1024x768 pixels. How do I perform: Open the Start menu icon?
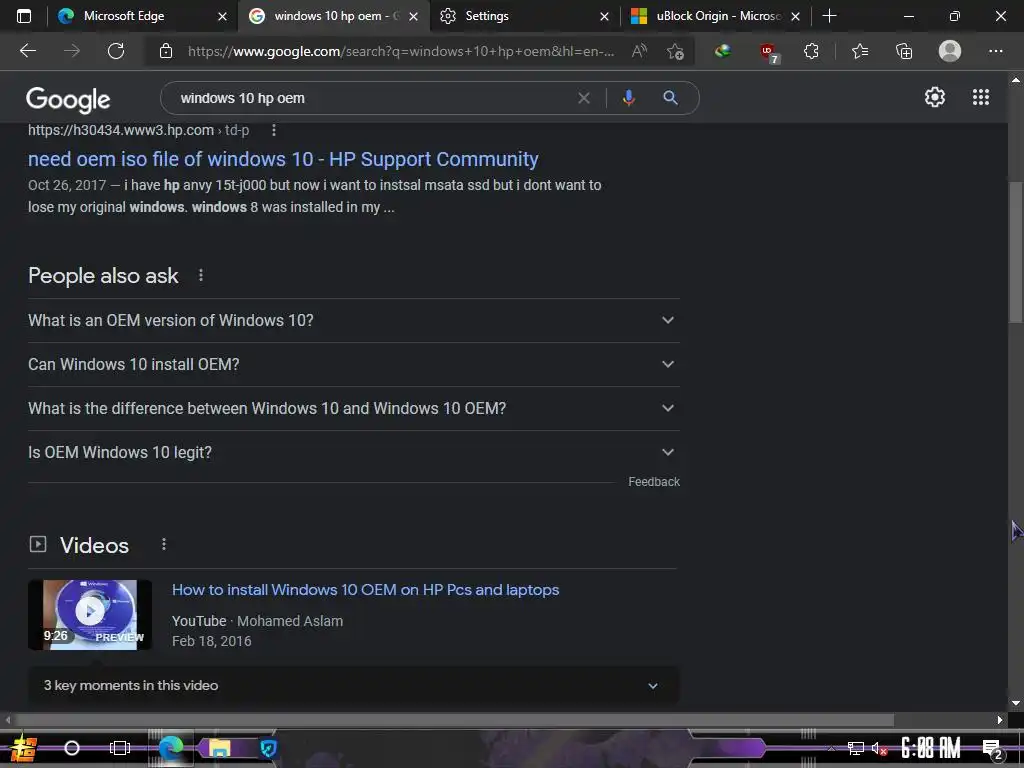(x=23, y=748)
